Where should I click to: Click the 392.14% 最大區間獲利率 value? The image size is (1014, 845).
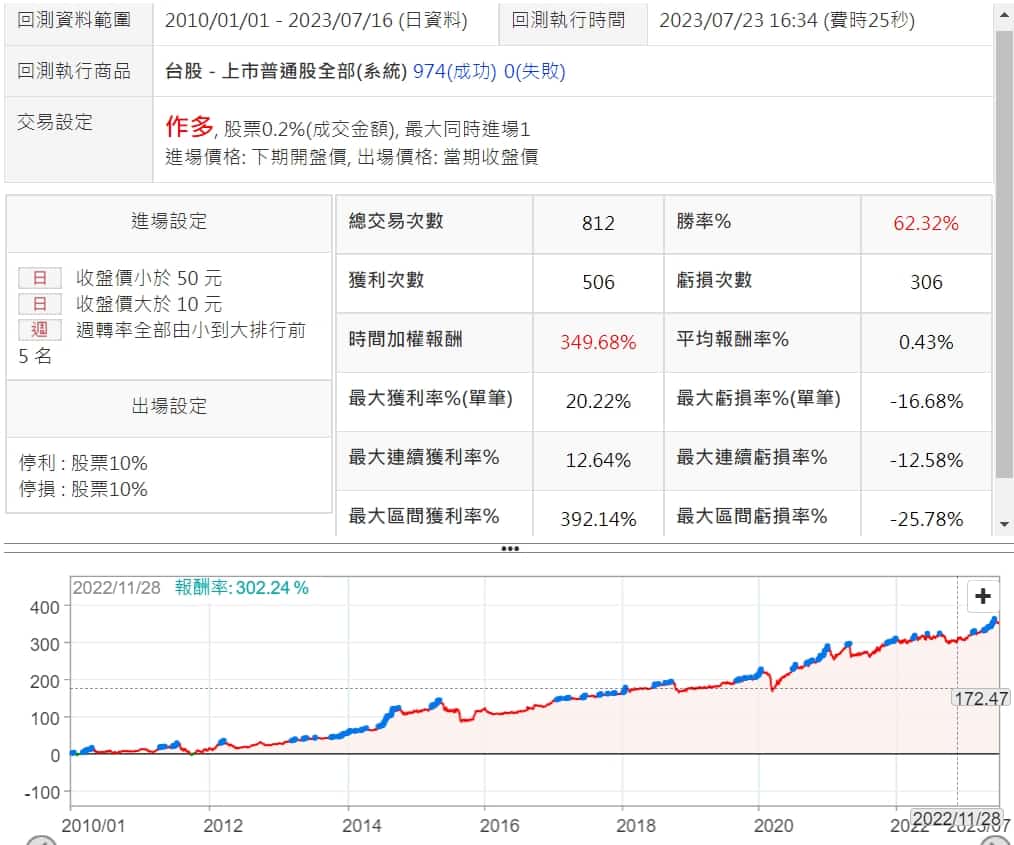click(x=598, y=519)
